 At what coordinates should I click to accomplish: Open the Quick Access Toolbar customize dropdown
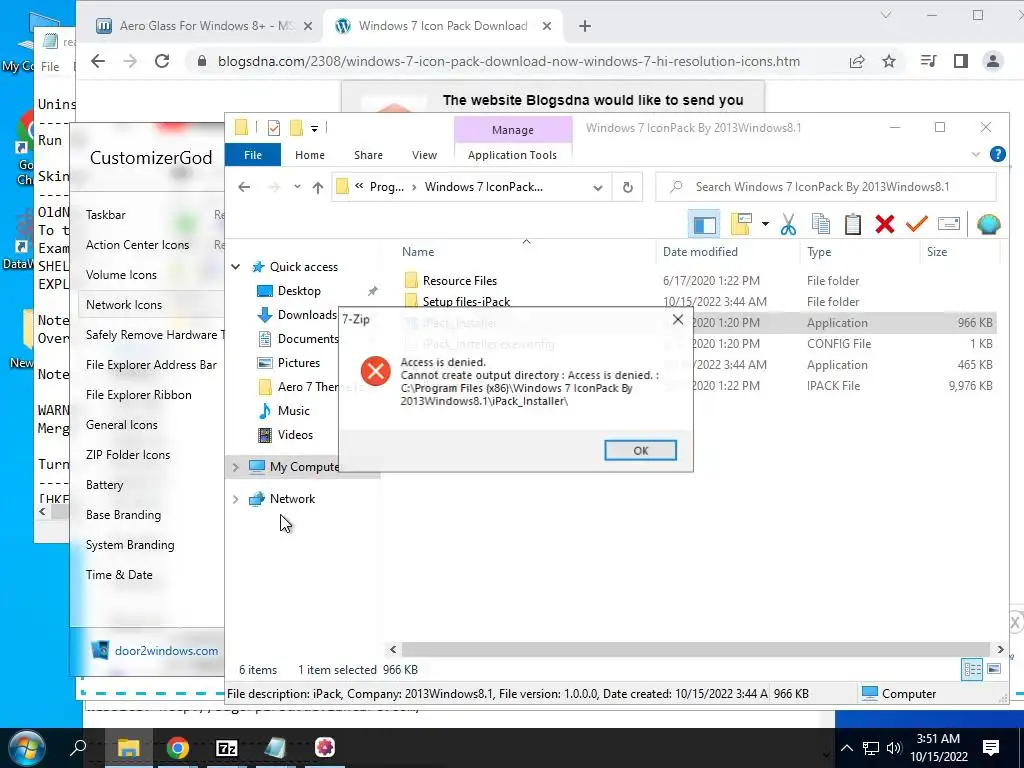[314, 129]
